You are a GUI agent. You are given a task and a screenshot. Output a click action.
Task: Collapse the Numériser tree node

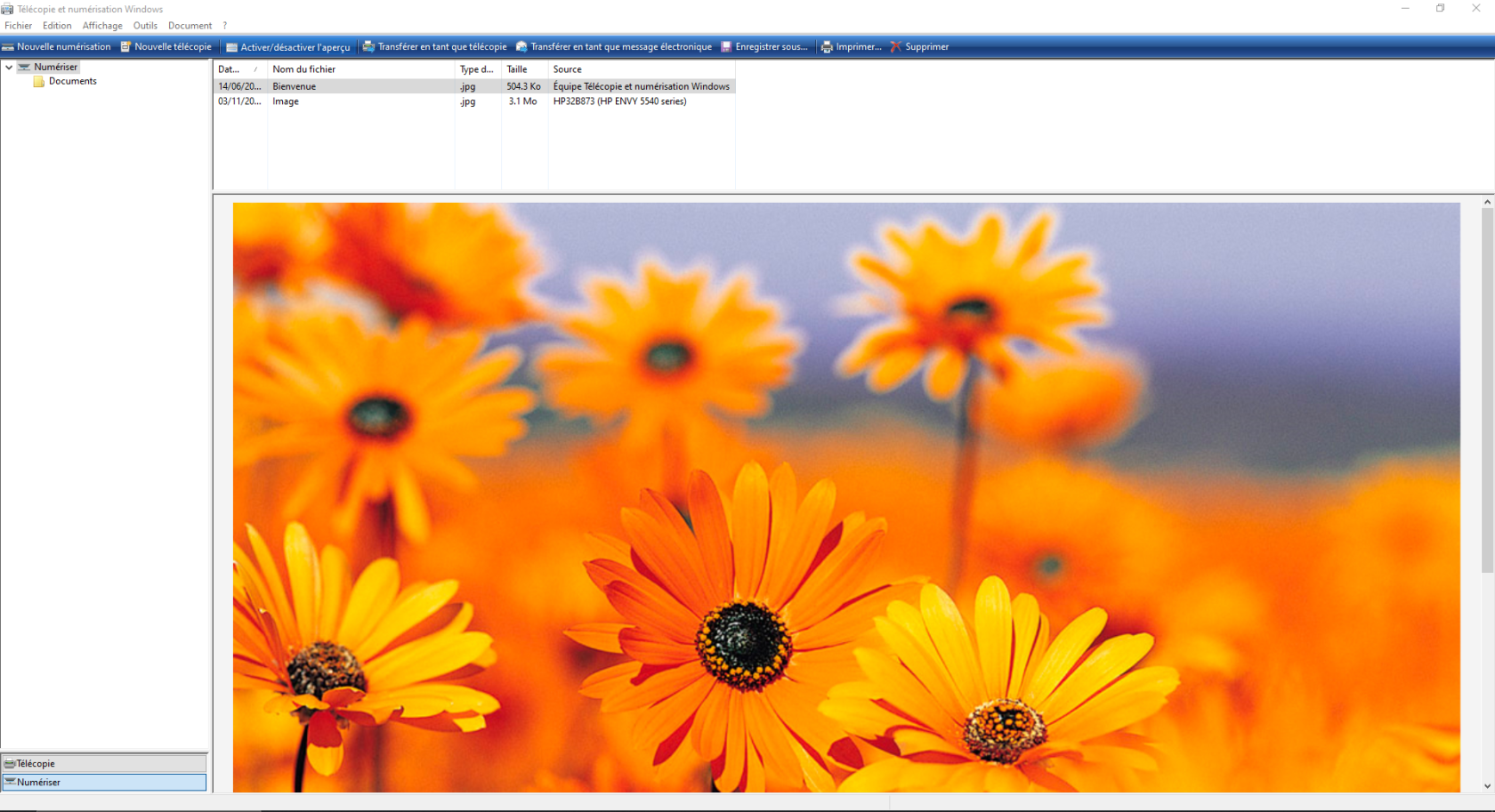9,67
